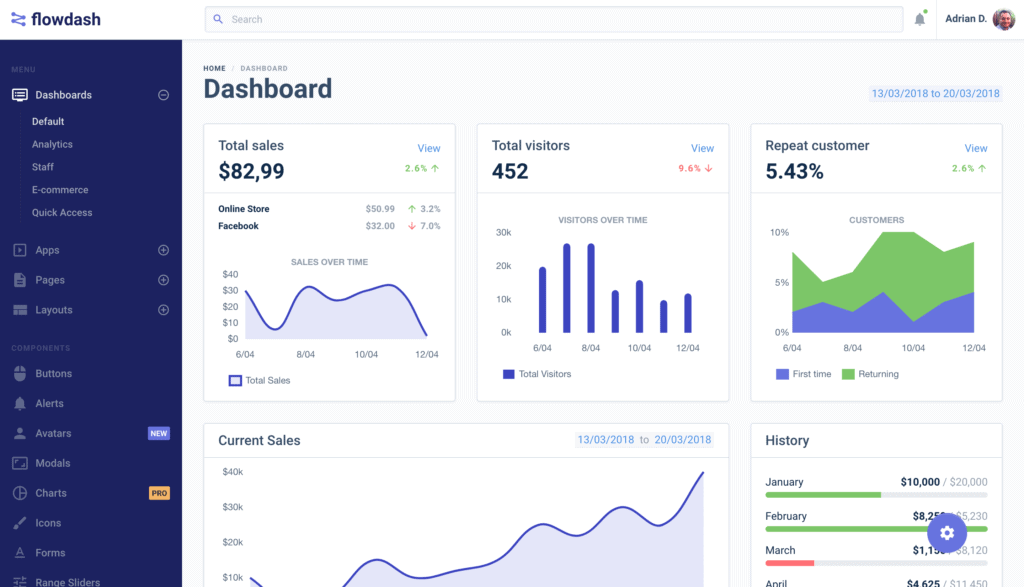Click the Buttons mouse icon in sidebar
Image resolution: width=1024 pixels, height=587 pixels.
pos(19,374)
